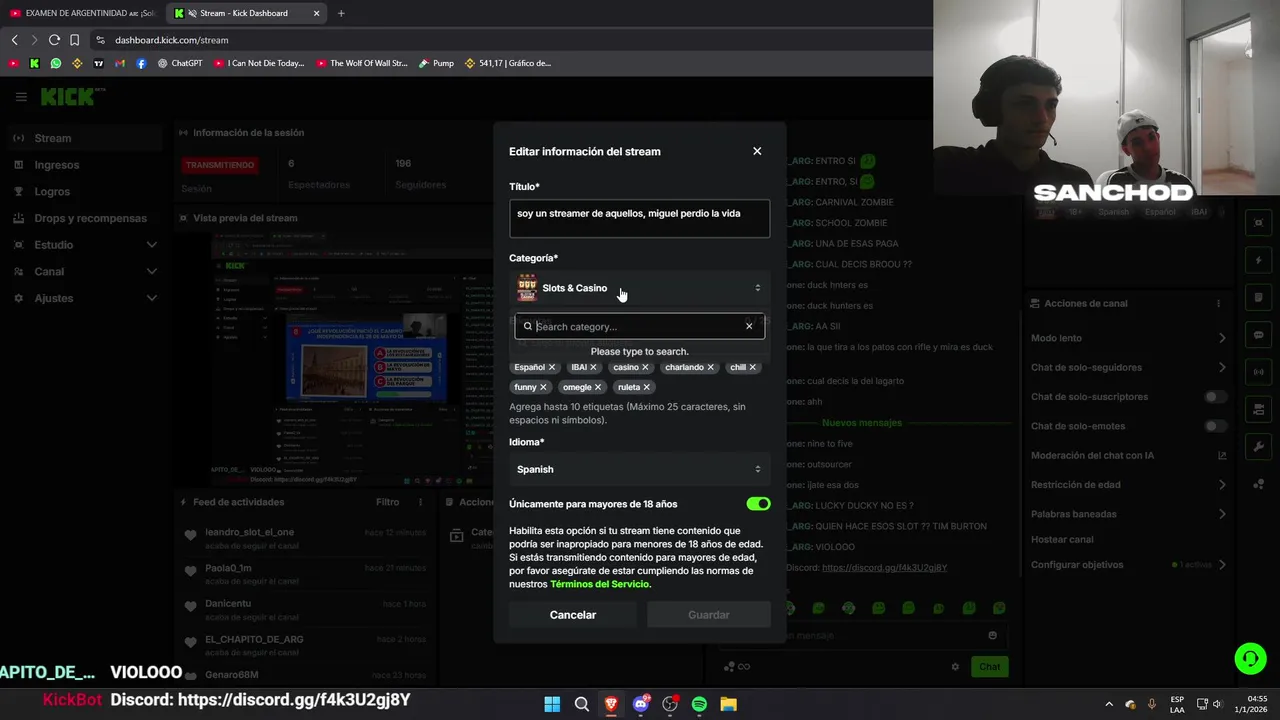Send message with the Chat button
Viewport: 1280px width, 720px height.
point(989,667)
